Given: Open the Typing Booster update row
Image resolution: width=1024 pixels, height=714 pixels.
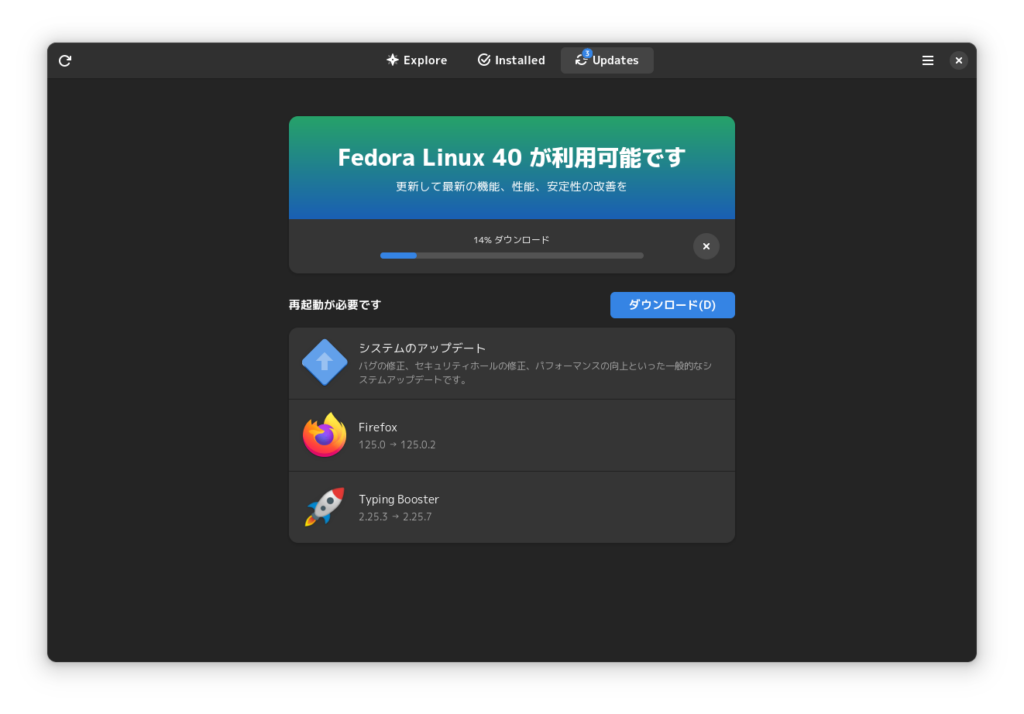Looking at the screenshot, I should pos(511,508).
